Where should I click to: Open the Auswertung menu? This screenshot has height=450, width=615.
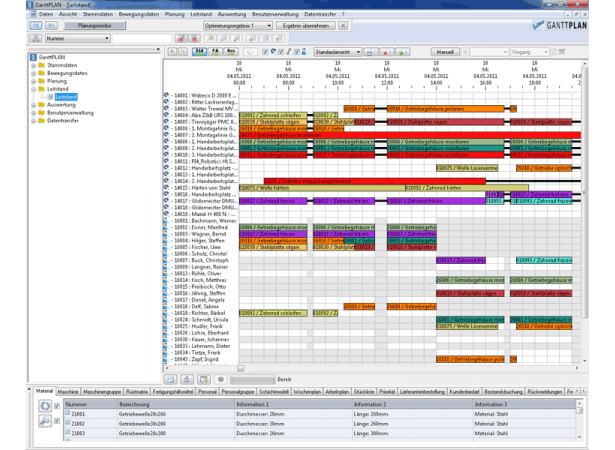tap(232, 14)
